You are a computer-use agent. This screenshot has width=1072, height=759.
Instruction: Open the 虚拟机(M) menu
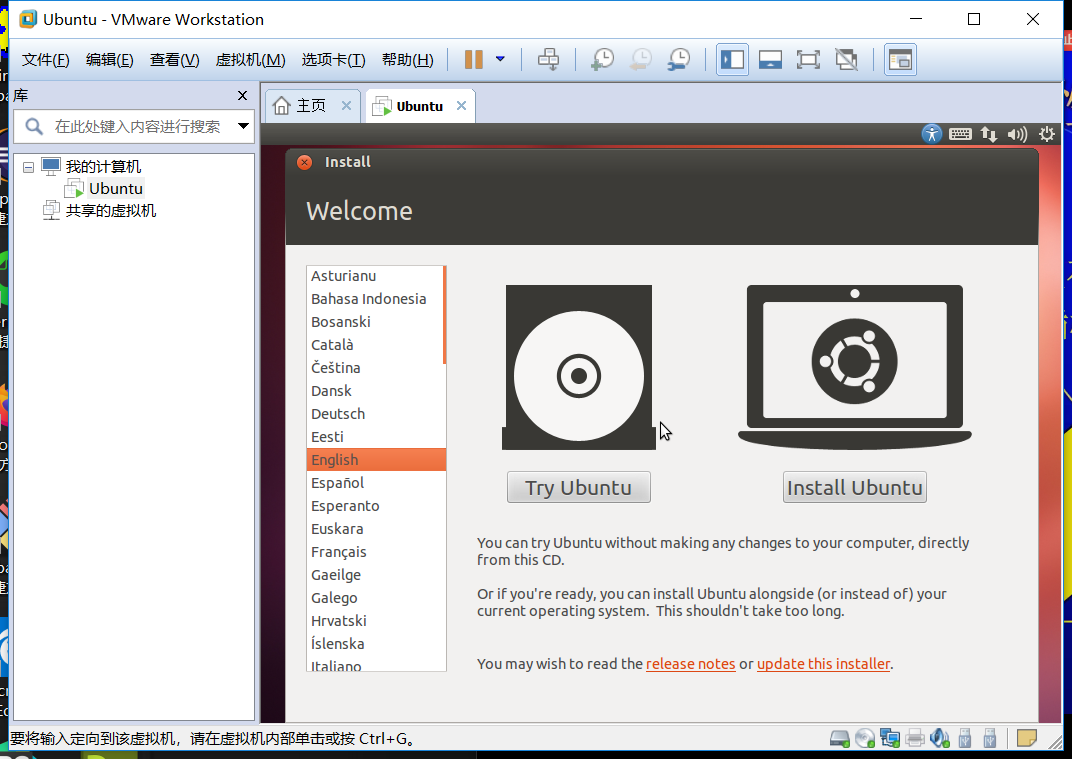click(x=250, y=60)
